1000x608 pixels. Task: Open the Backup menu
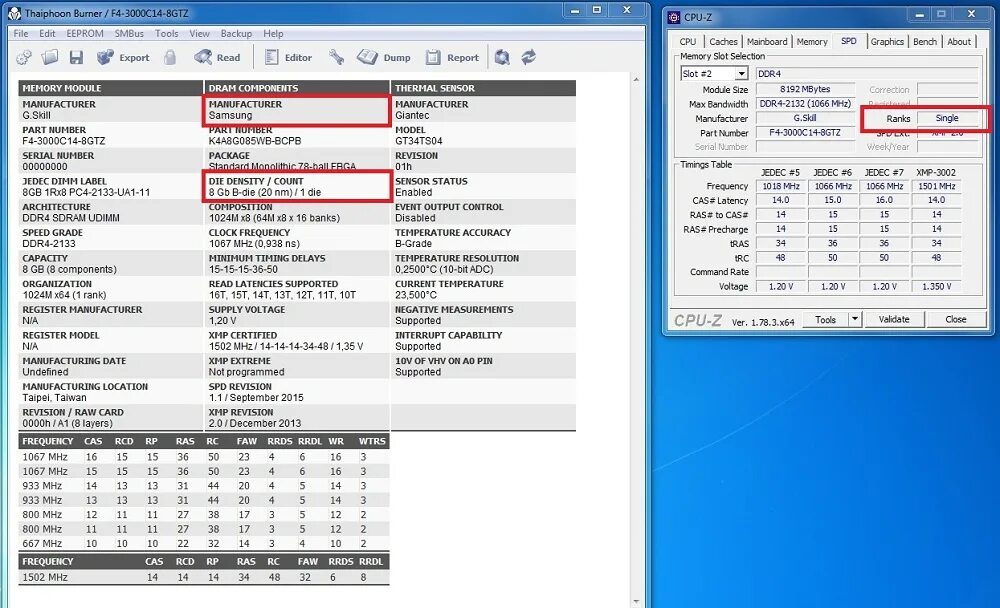click(x=236, y=33)
